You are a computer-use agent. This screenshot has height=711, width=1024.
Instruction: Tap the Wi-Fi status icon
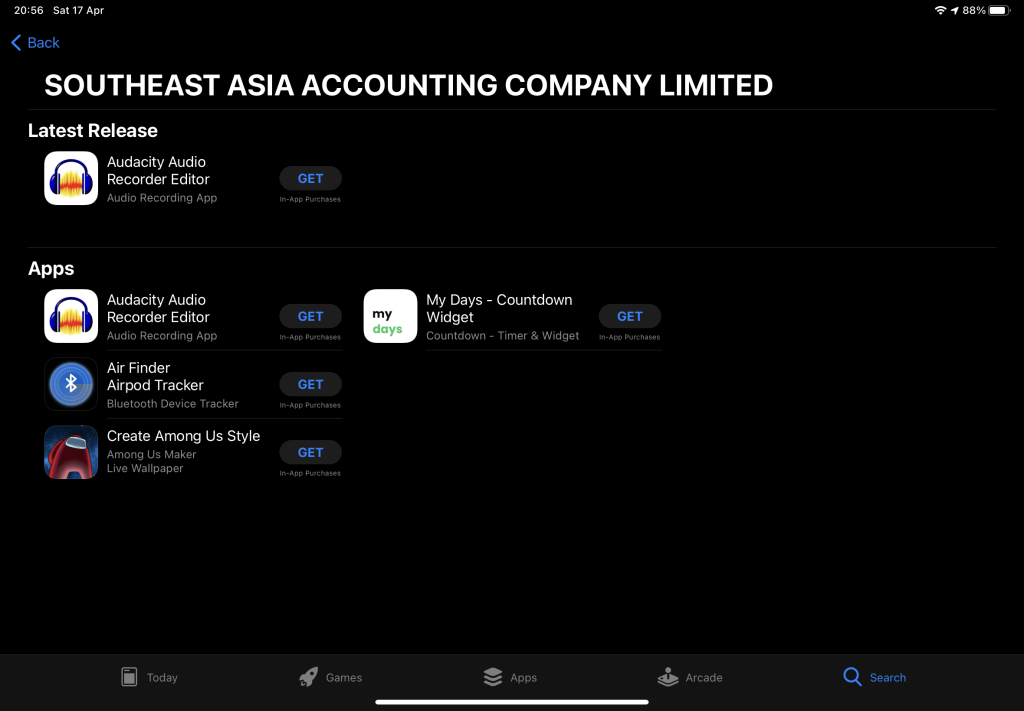[941, 9]
